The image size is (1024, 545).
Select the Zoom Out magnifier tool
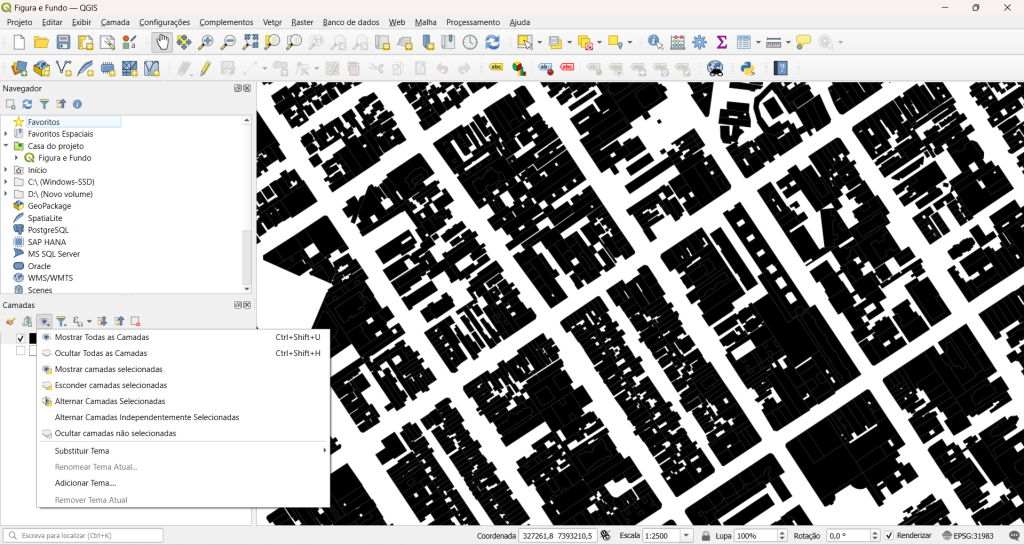click(228, 42)
